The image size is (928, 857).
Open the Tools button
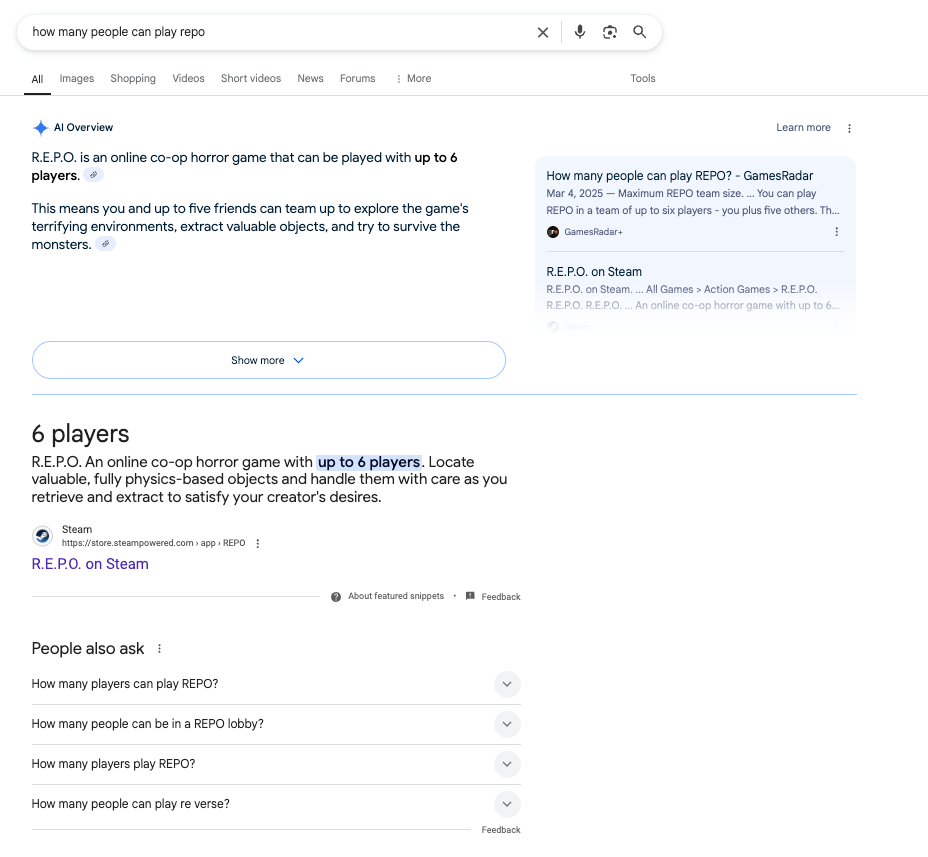pyautogui.click(x=643, y=78)
